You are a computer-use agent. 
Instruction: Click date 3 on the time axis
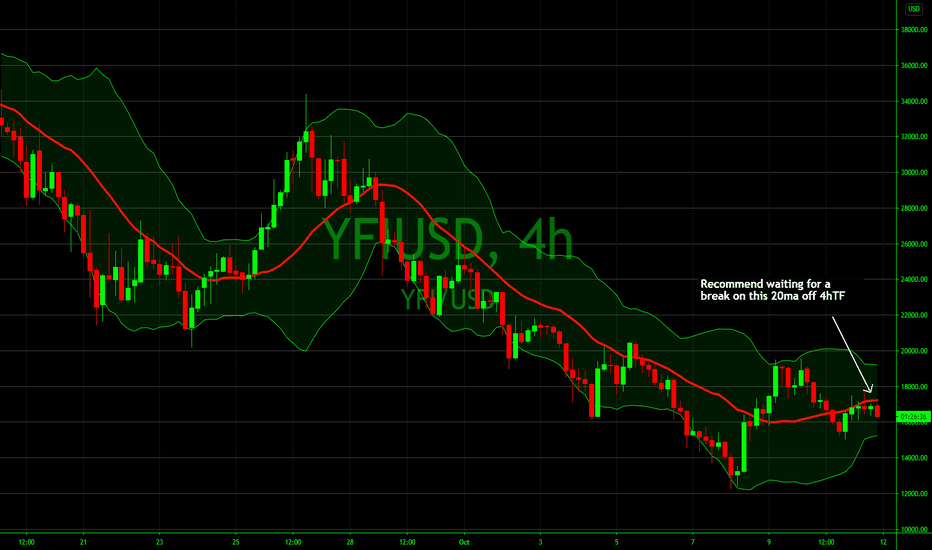pyautogui.click(x=540, y=542)
